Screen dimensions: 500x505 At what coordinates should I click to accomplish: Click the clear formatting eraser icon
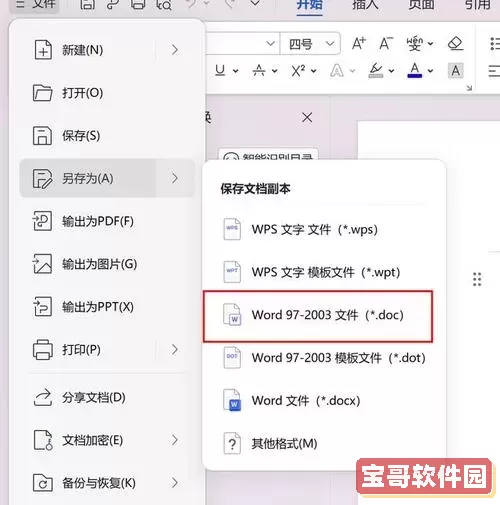(x=455, y=43)
